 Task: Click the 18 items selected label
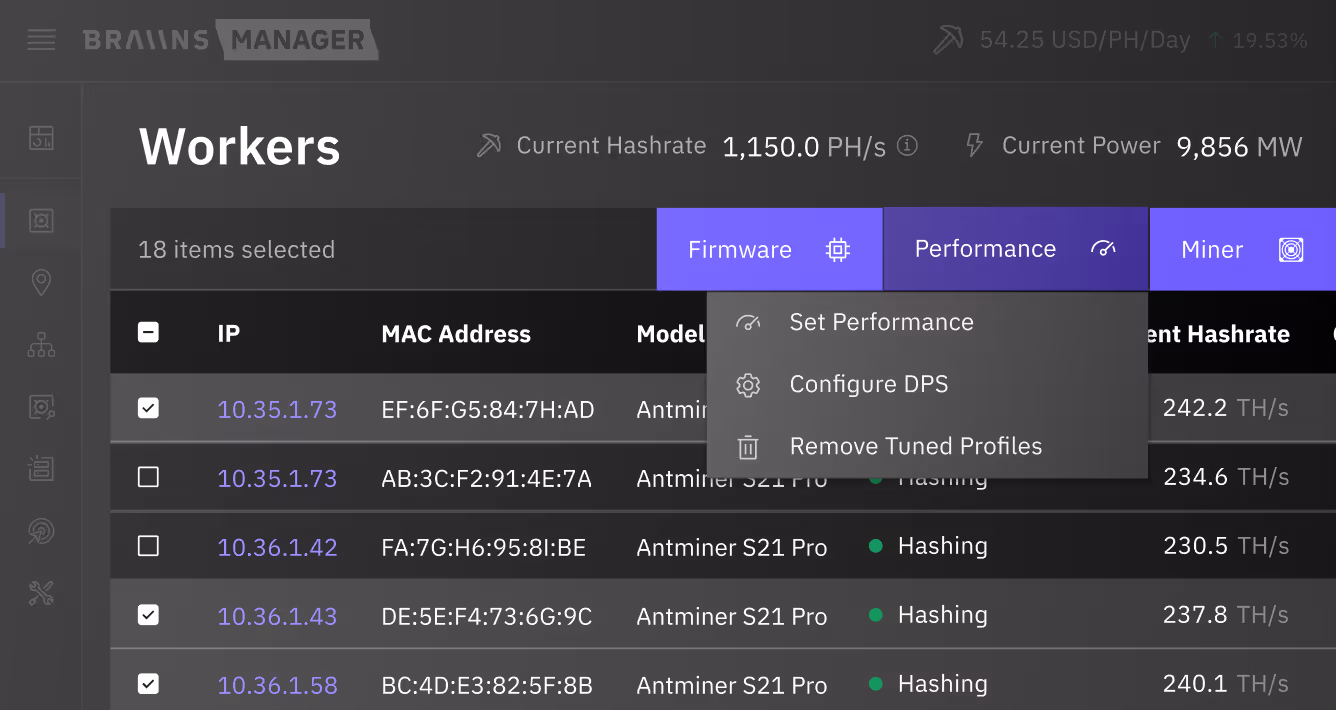[236, 250]
